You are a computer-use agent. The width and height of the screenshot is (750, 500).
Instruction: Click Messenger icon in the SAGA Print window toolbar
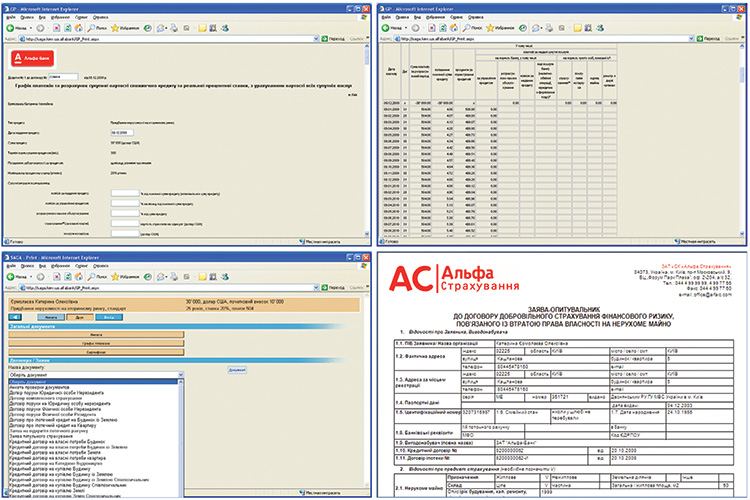(225, 277)
